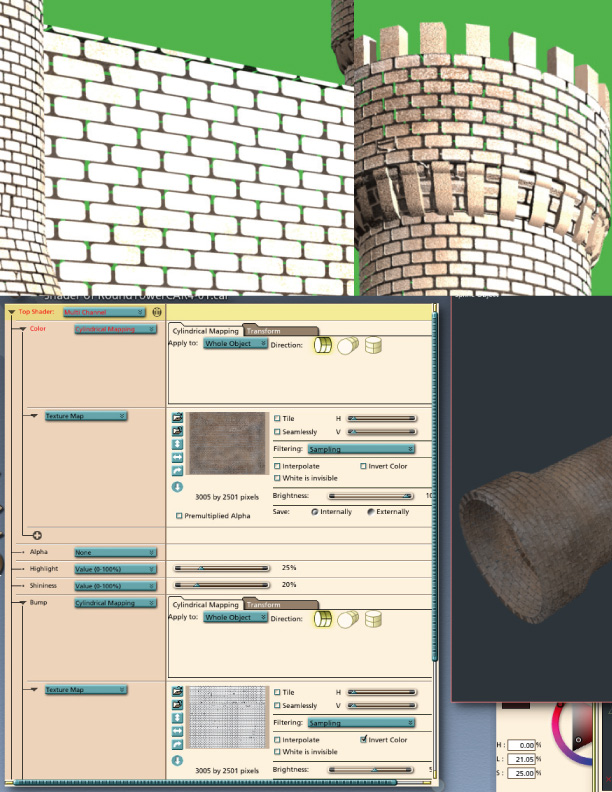
Task: Select the first cylindrical direction icon under Color
Action: (x=323, y=345)
